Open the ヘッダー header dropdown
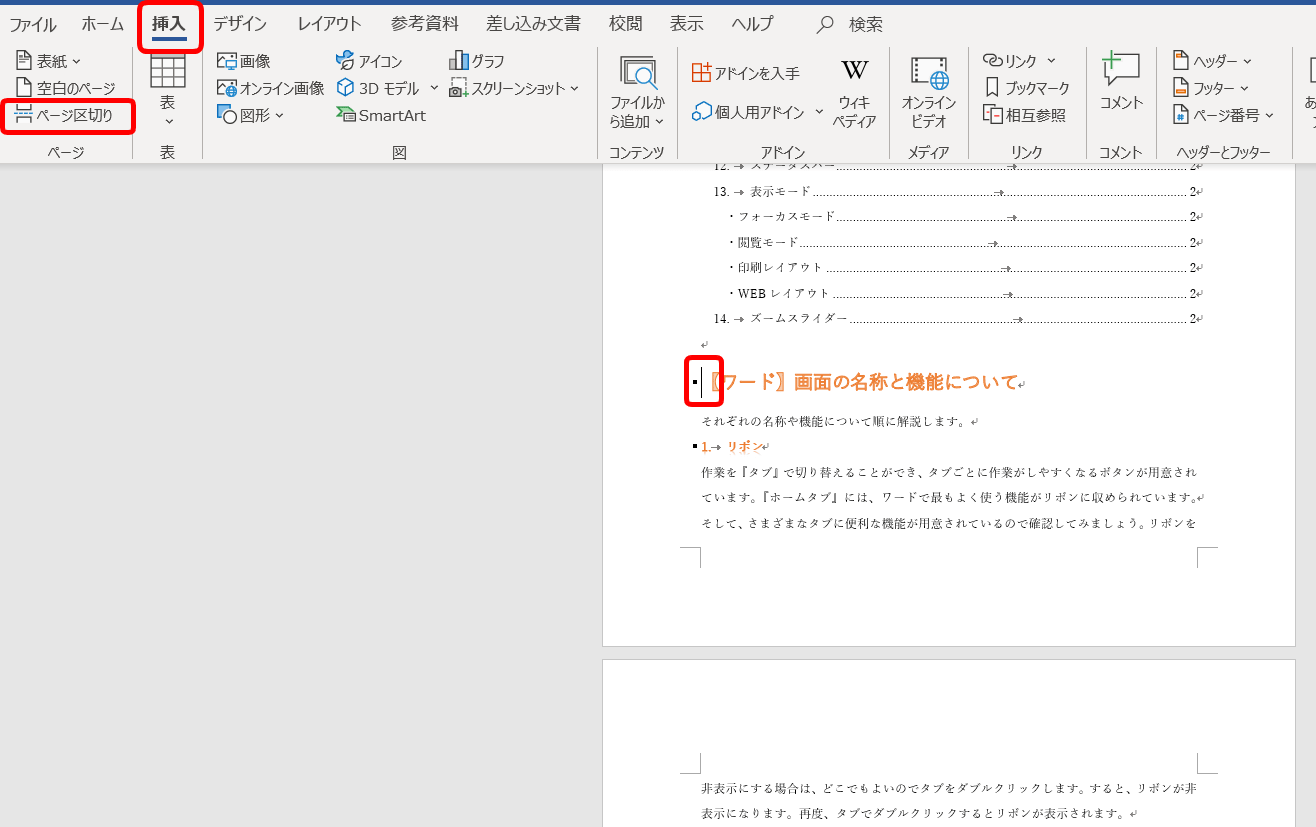 pos(1212,61)
